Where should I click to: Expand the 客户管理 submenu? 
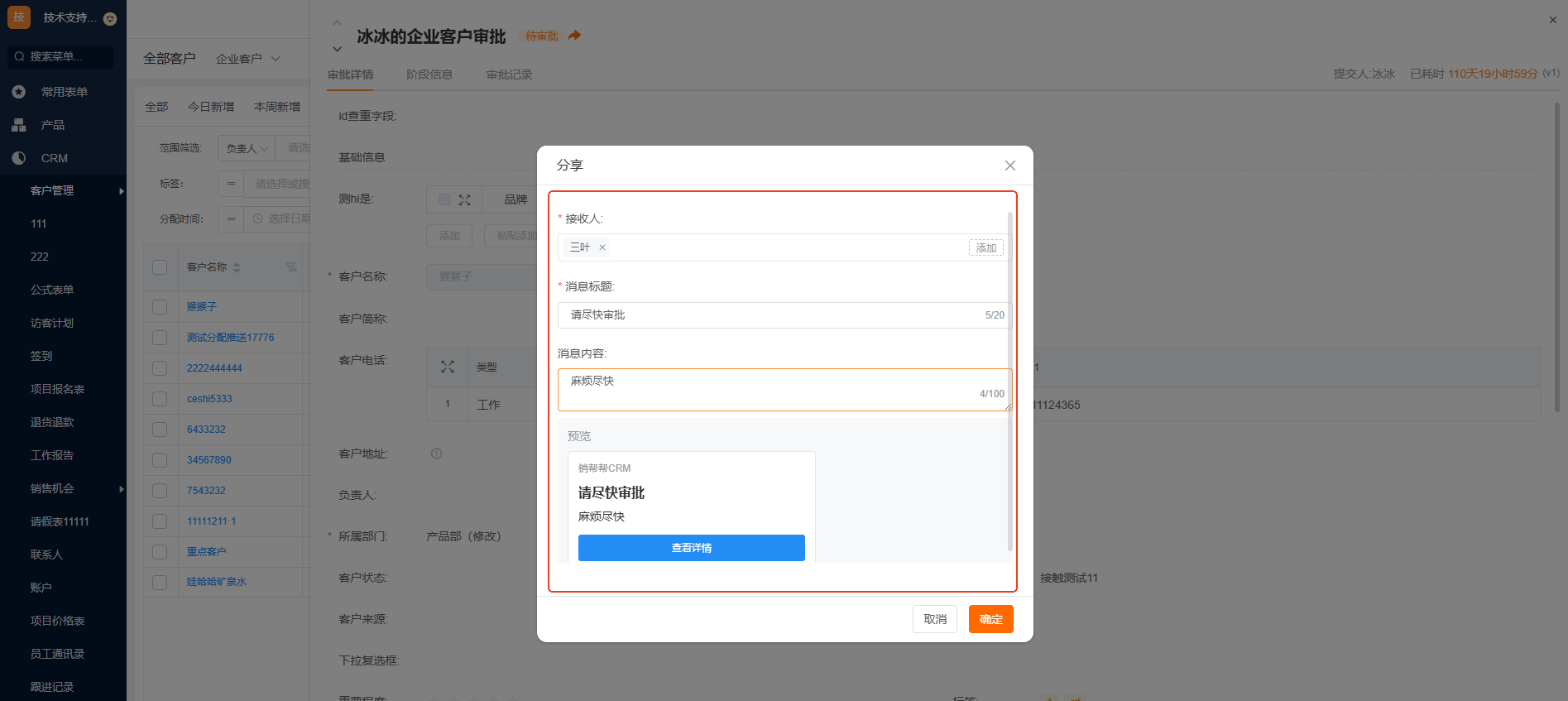121,191
